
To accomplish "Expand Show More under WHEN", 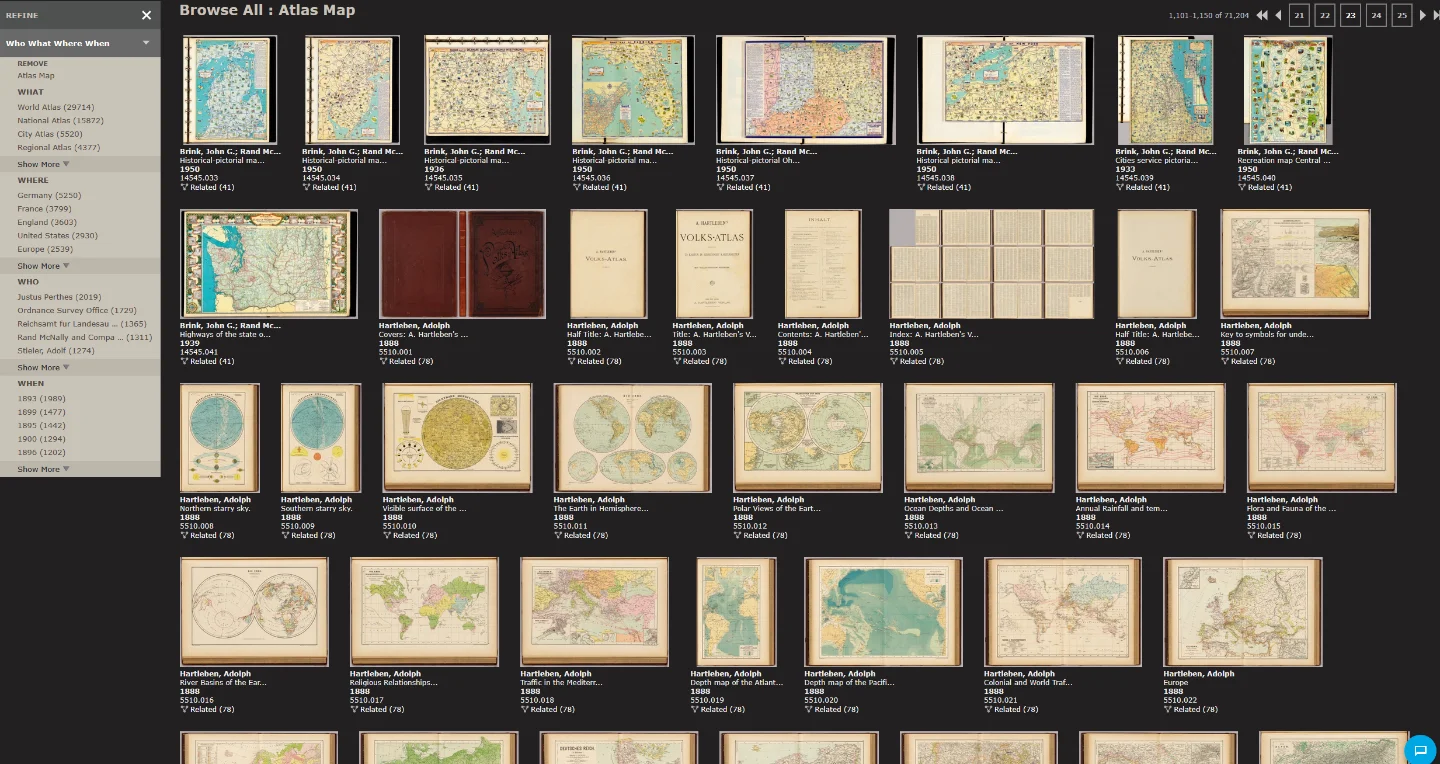I will (43, 469).
